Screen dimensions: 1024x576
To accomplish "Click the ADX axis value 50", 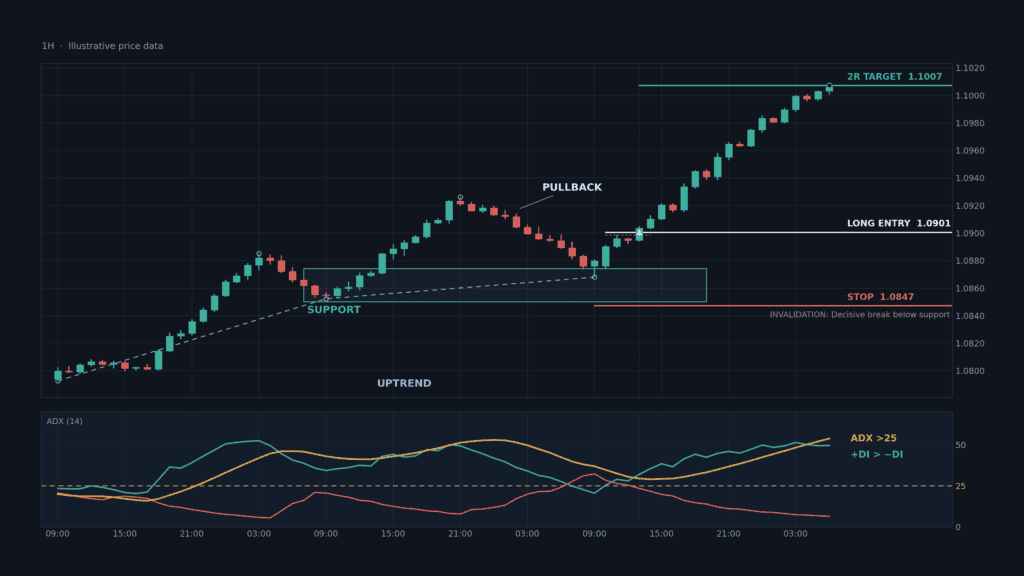I will [x=960, y=445].
